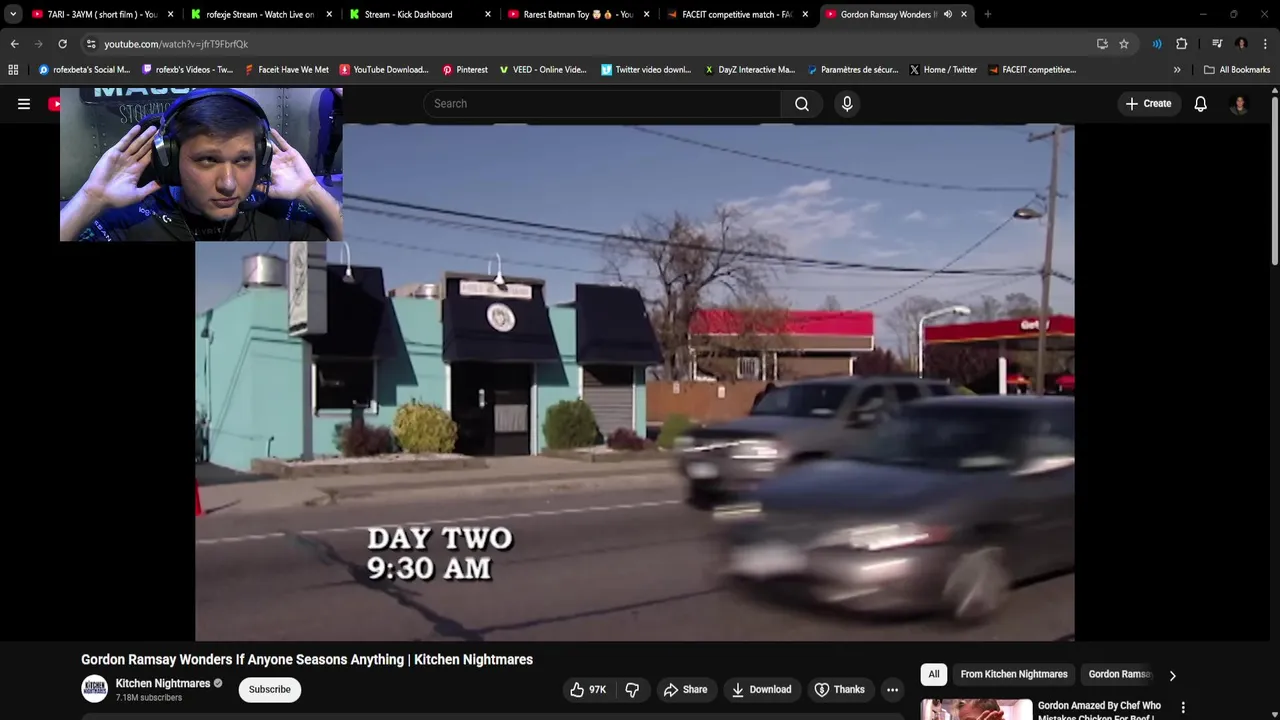Open a new browser tab
This screenshot has height=720, width=1280.
[x=988, y=14]
